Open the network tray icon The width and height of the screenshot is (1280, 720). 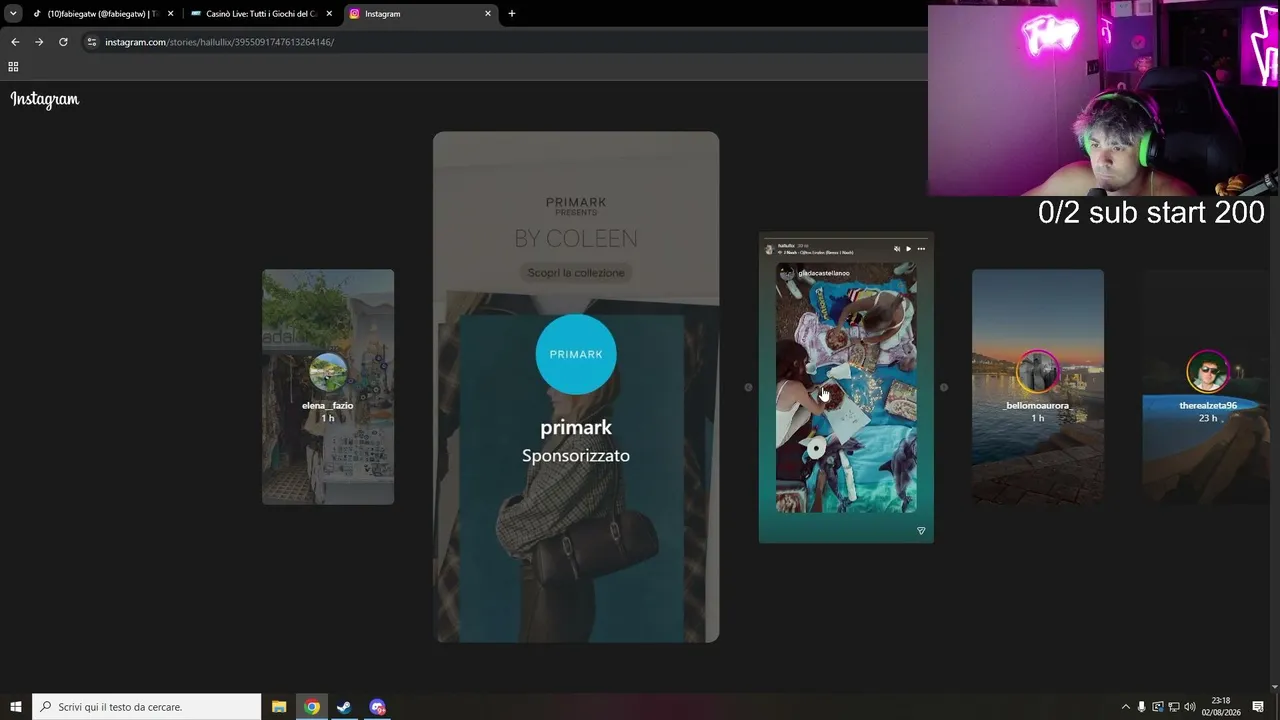coord(1174,707)
